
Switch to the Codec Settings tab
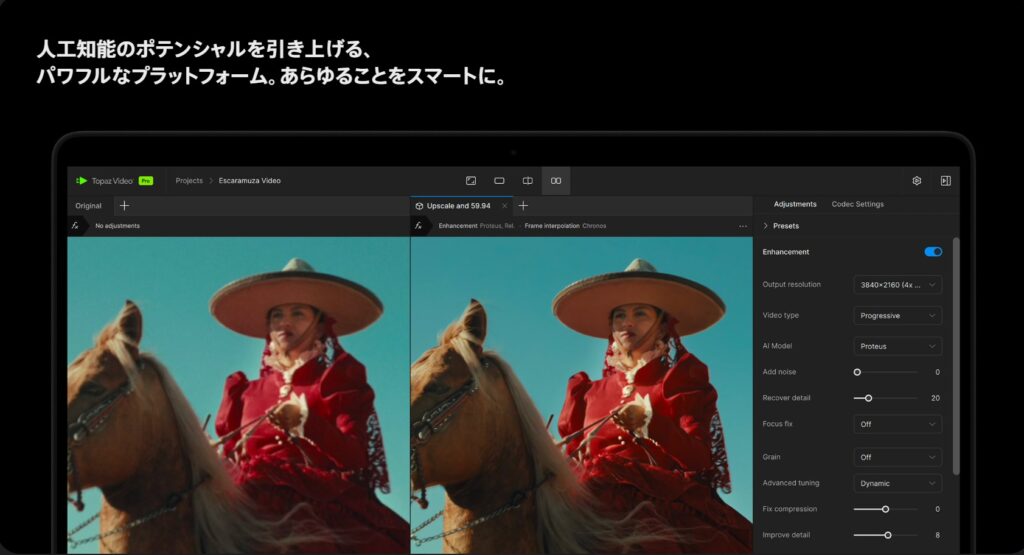coord(857,204)
